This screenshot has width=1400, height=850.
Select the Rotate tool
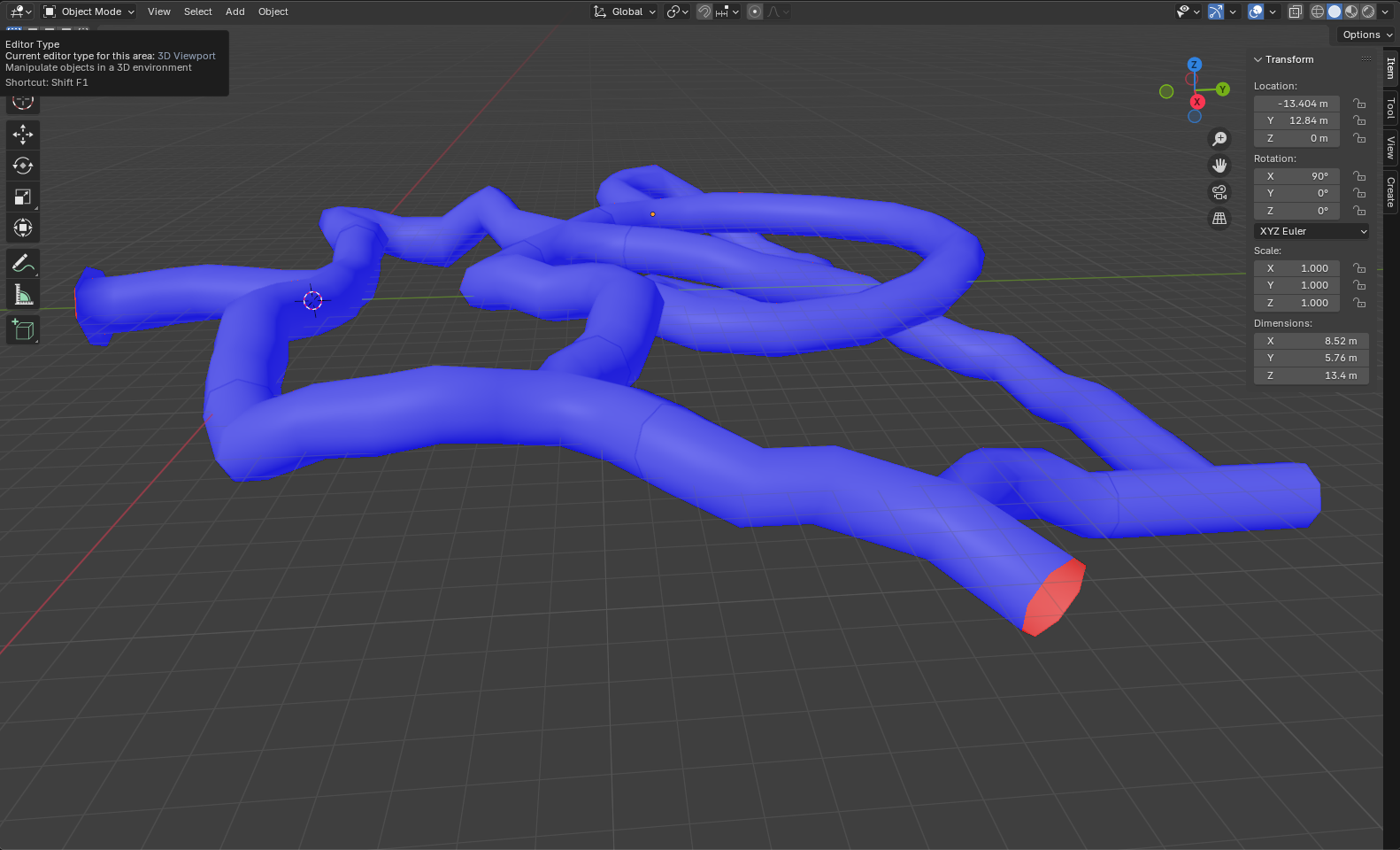click(x=23, y=166)
